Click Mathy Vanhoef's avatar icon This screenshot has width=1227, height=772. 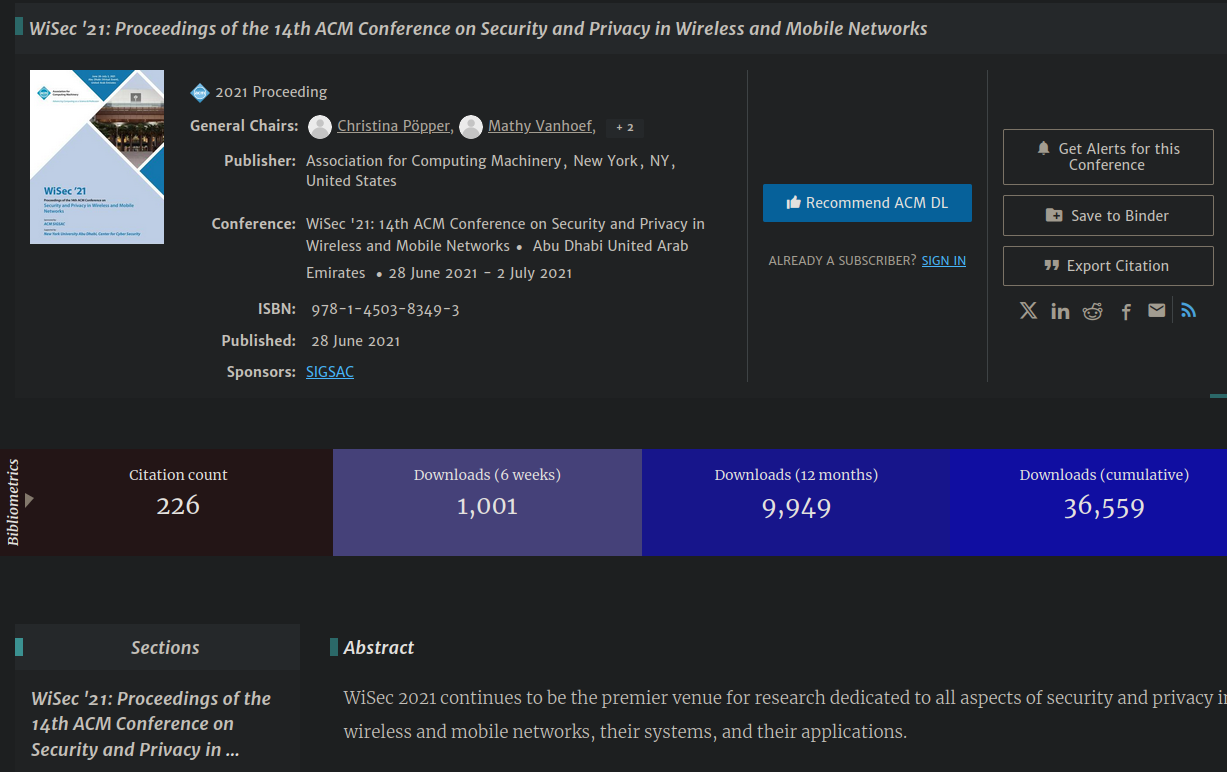point(471,127)
